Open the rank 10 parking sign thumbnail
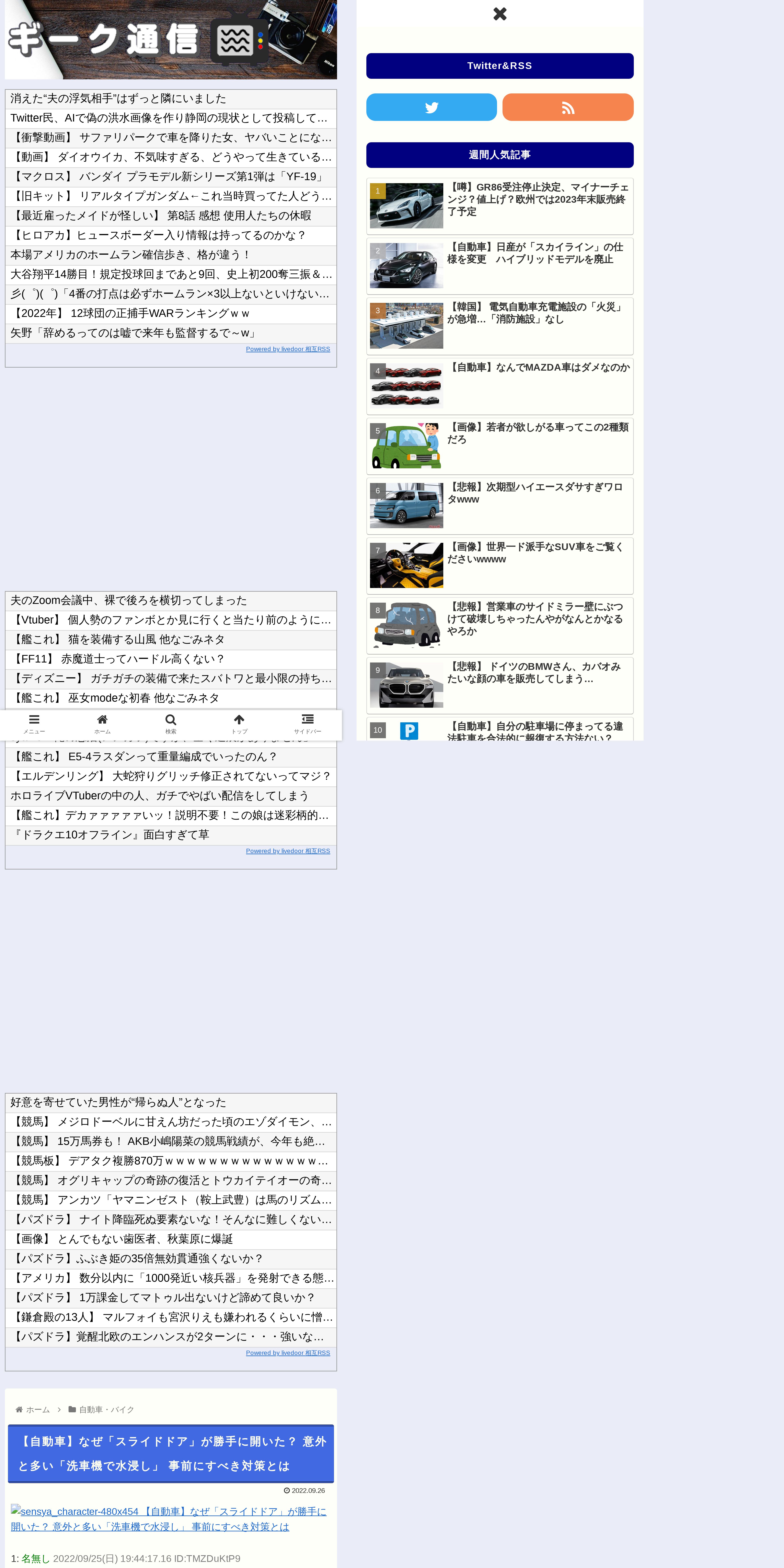Viewport: 784px width, 1568px height. coord(407,731)
